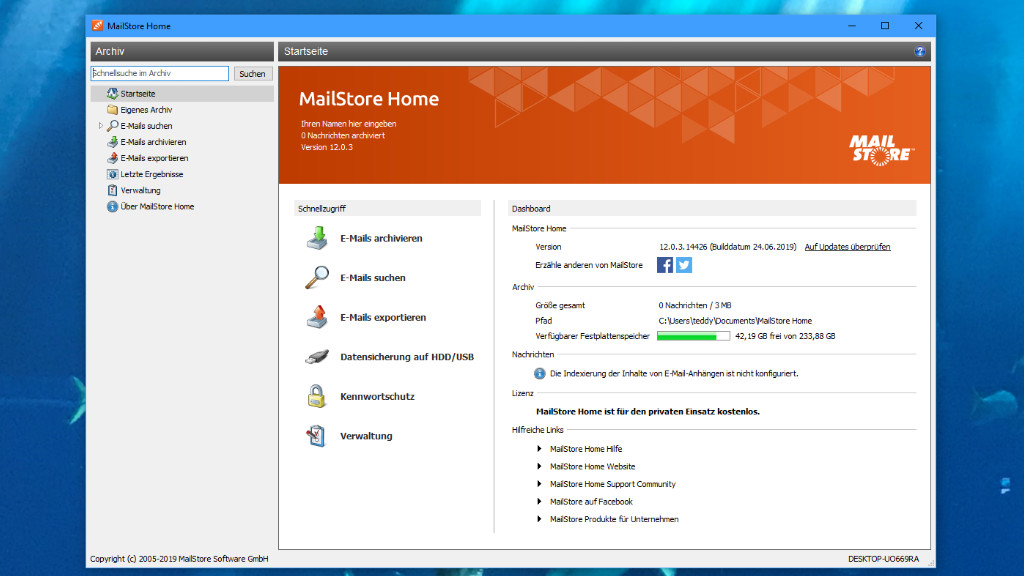1024x576 pixels.
Task: Click the USB drive icon for Datensicherung
Action: (316, 357)
